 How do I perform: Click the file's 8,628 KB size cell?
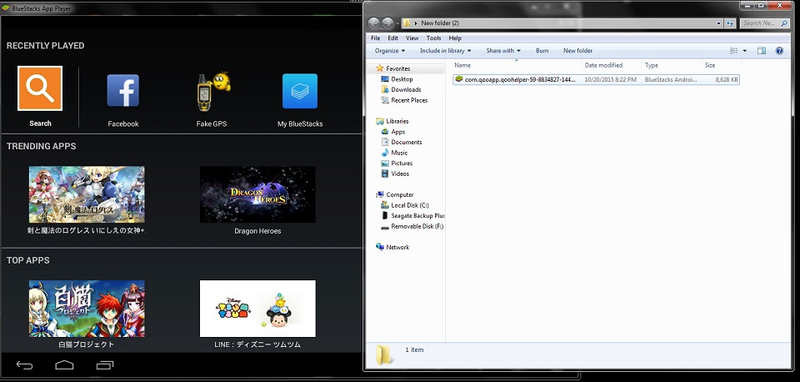[727, 80]
